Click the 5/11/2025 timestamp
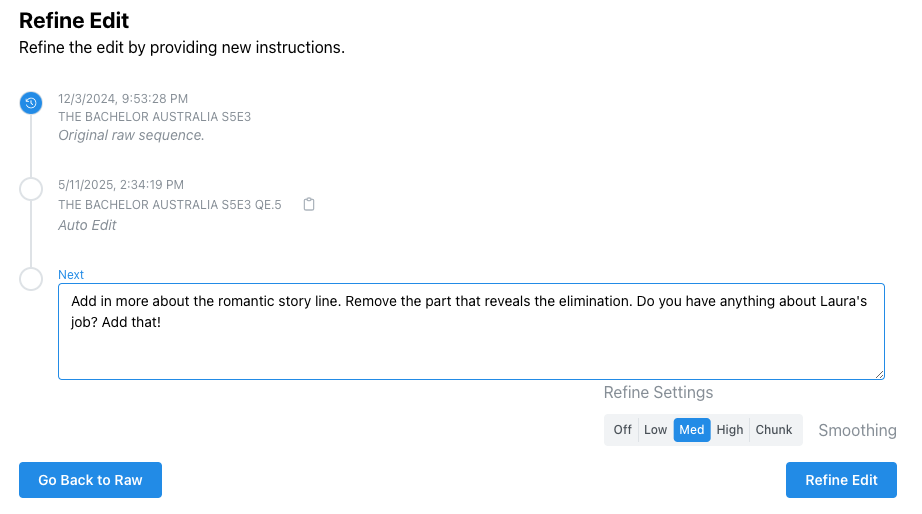Screen dimensions: 922x514 (x=121, y=185)
